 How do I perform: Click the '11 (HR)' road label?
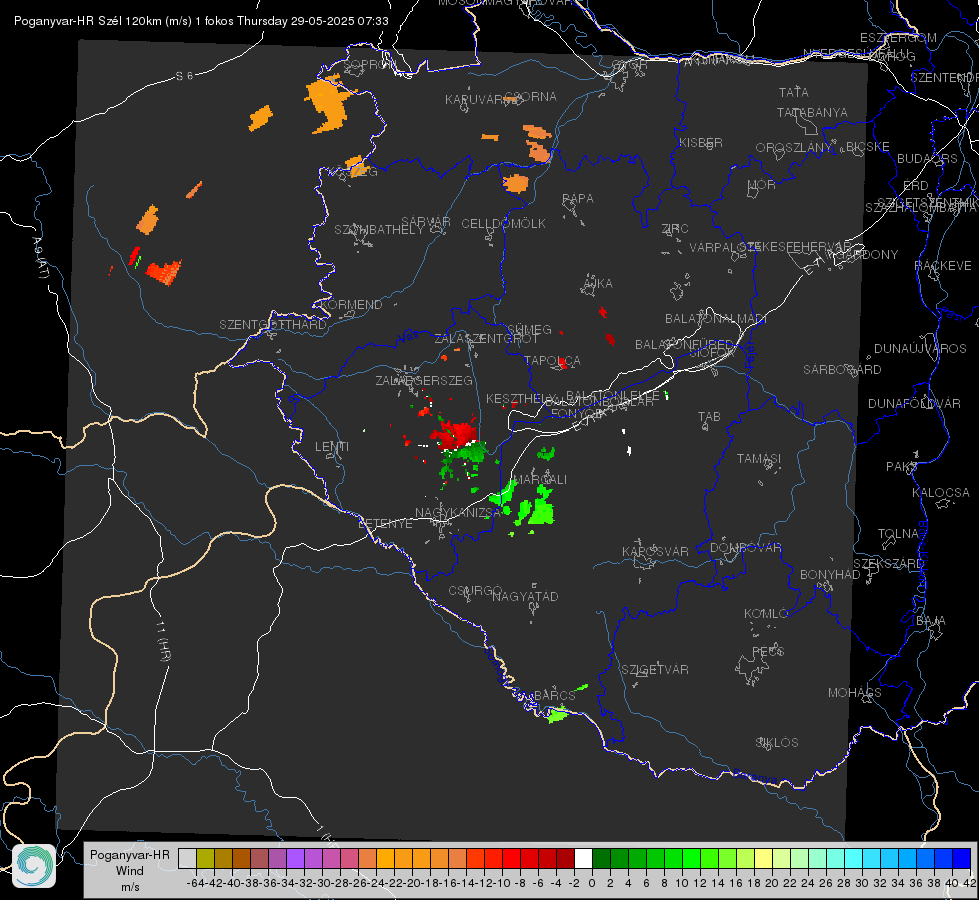[162, 641]
